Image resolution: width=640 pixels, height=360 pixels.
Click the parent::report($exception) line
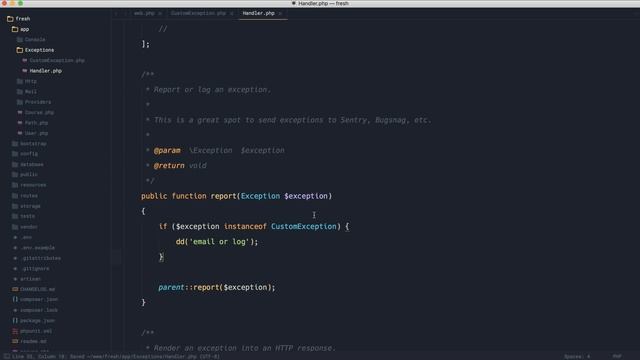216,287
